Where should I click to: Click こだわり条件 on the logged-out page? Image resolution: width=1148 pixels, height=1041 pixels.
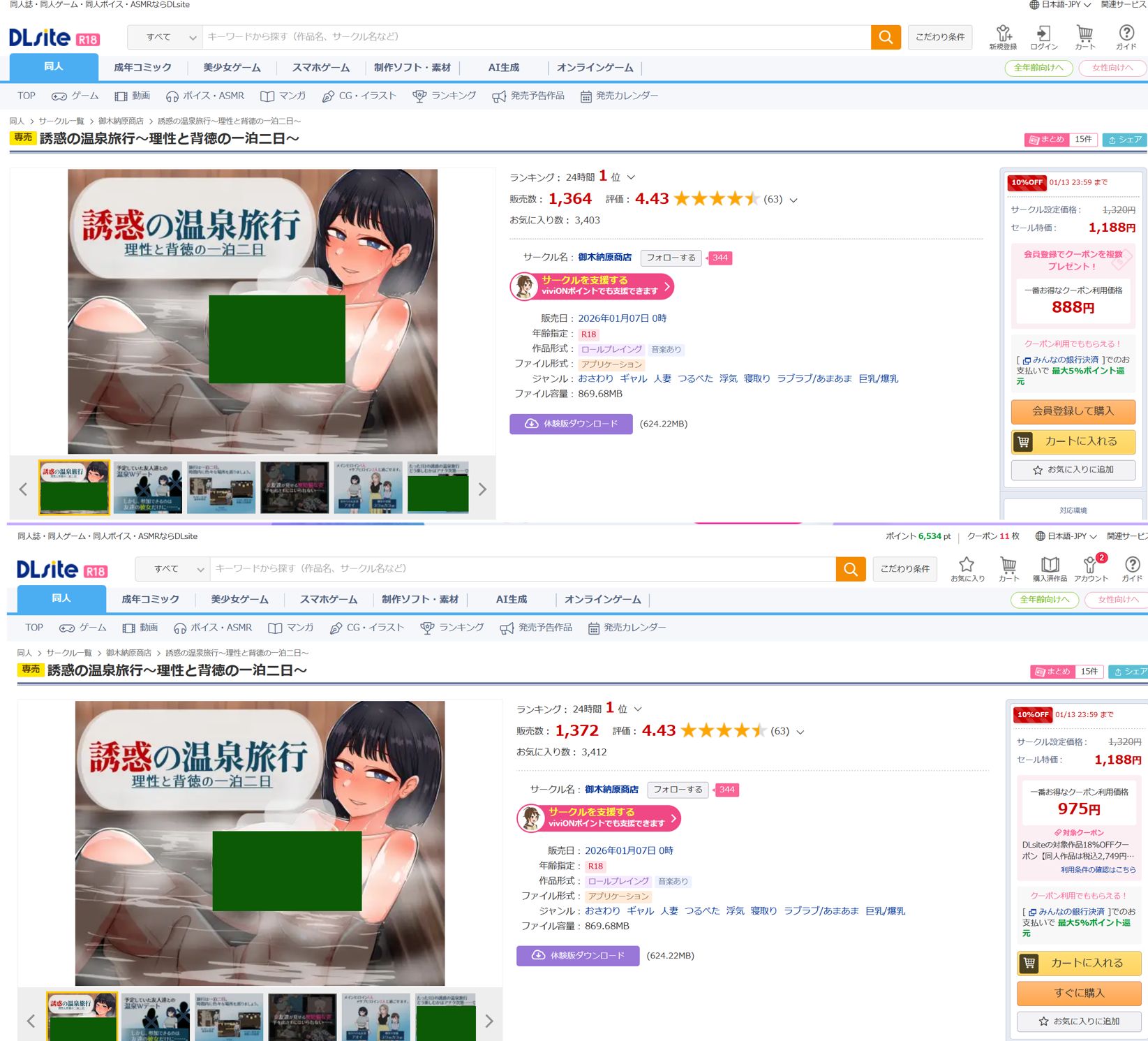tap(940, 37)
